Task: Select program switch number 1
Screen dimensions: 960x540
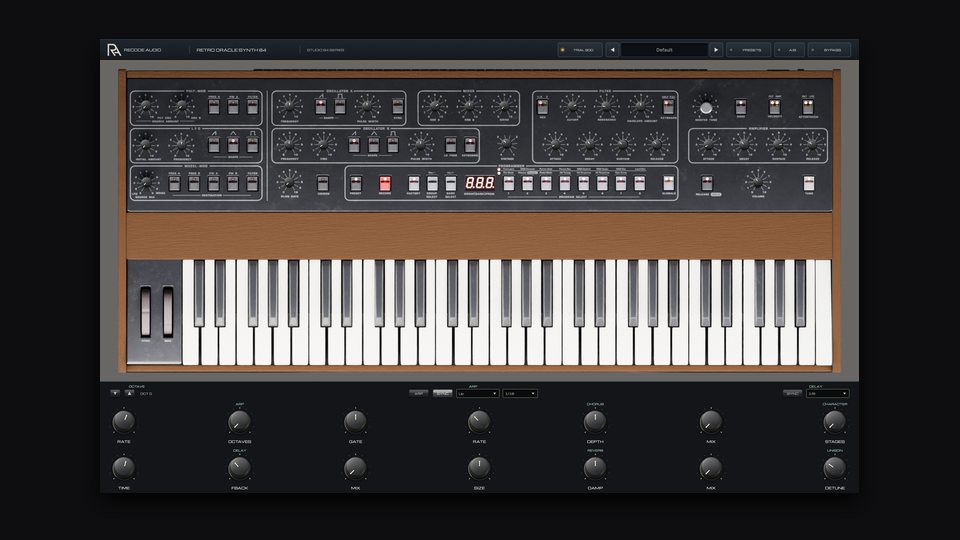Action: click(x=509, y=183)
